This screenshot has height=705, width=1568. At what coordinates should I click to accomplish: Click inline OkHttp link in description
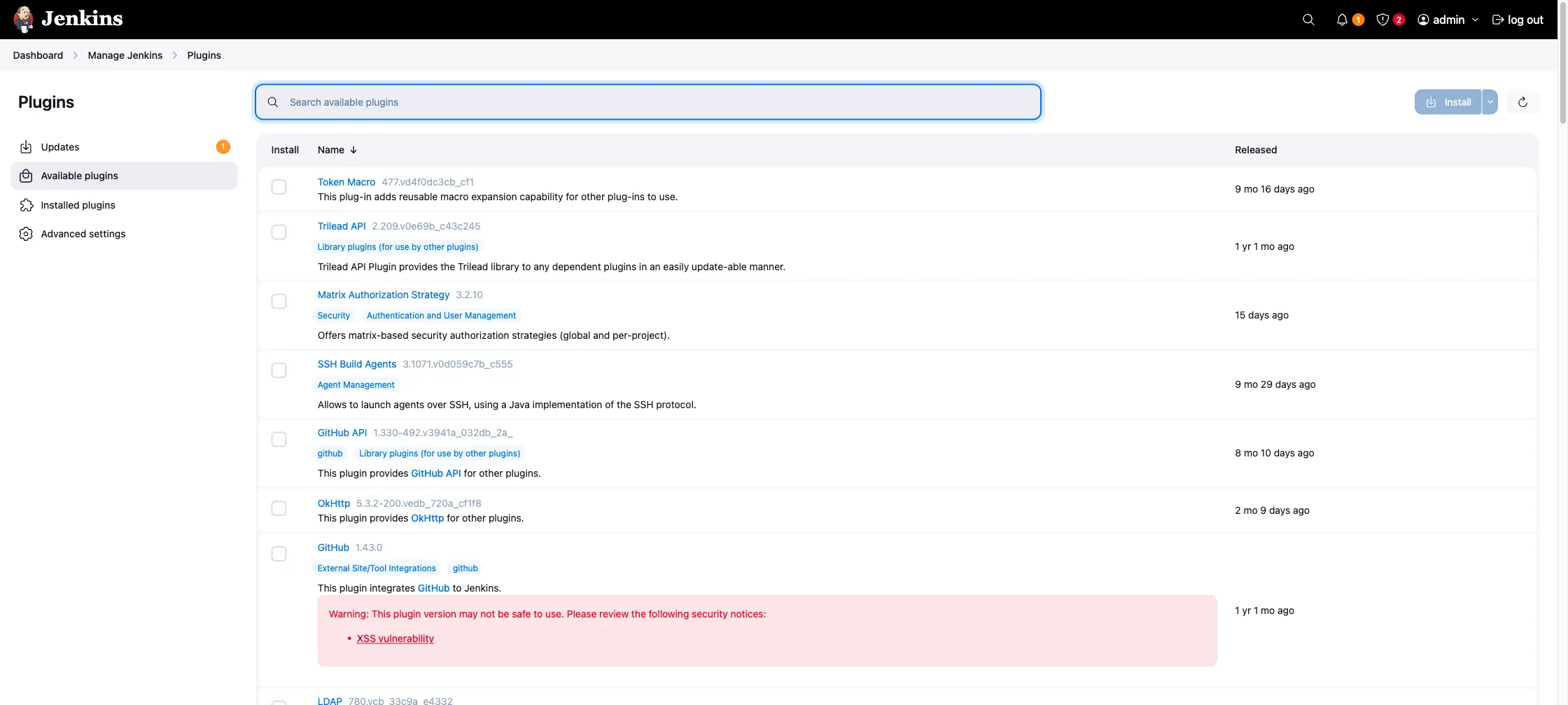427,518
